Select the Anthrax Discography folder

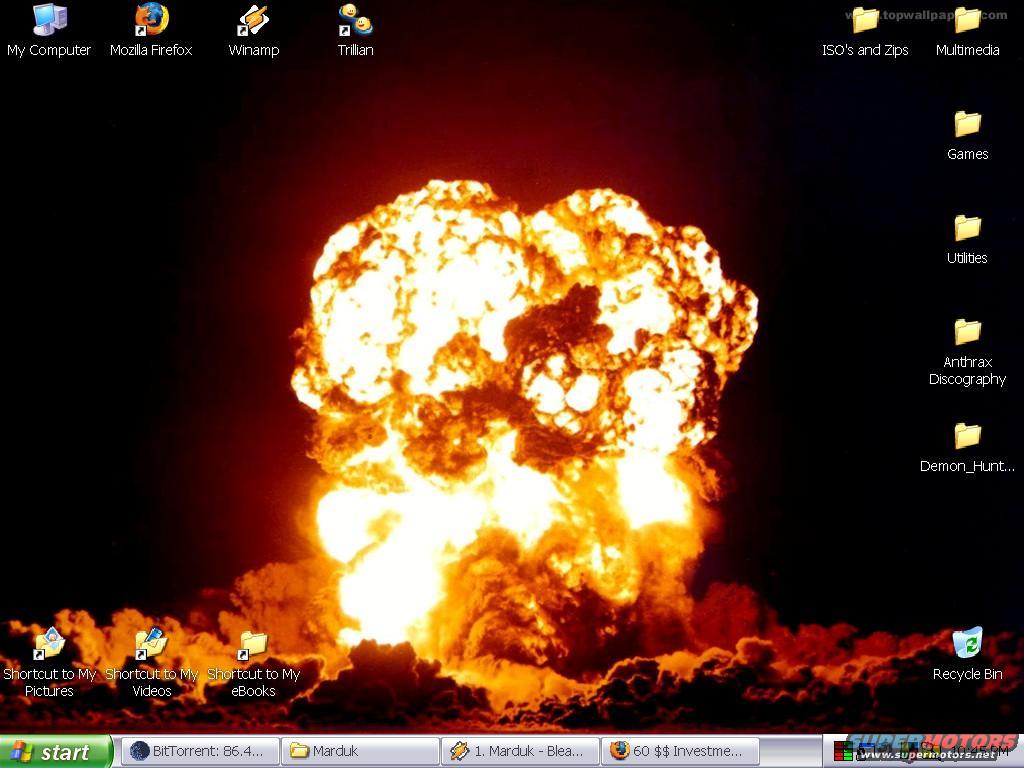click(967, 332)
